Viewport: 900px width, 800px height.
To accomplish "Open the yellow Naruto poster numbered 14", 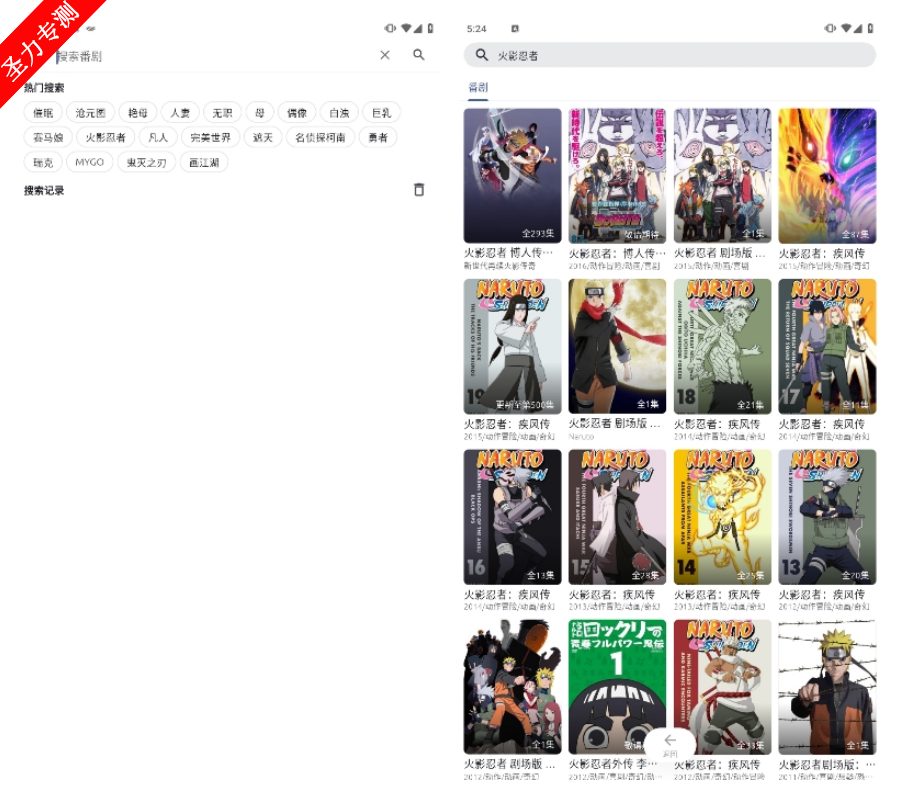I will 722,517.
